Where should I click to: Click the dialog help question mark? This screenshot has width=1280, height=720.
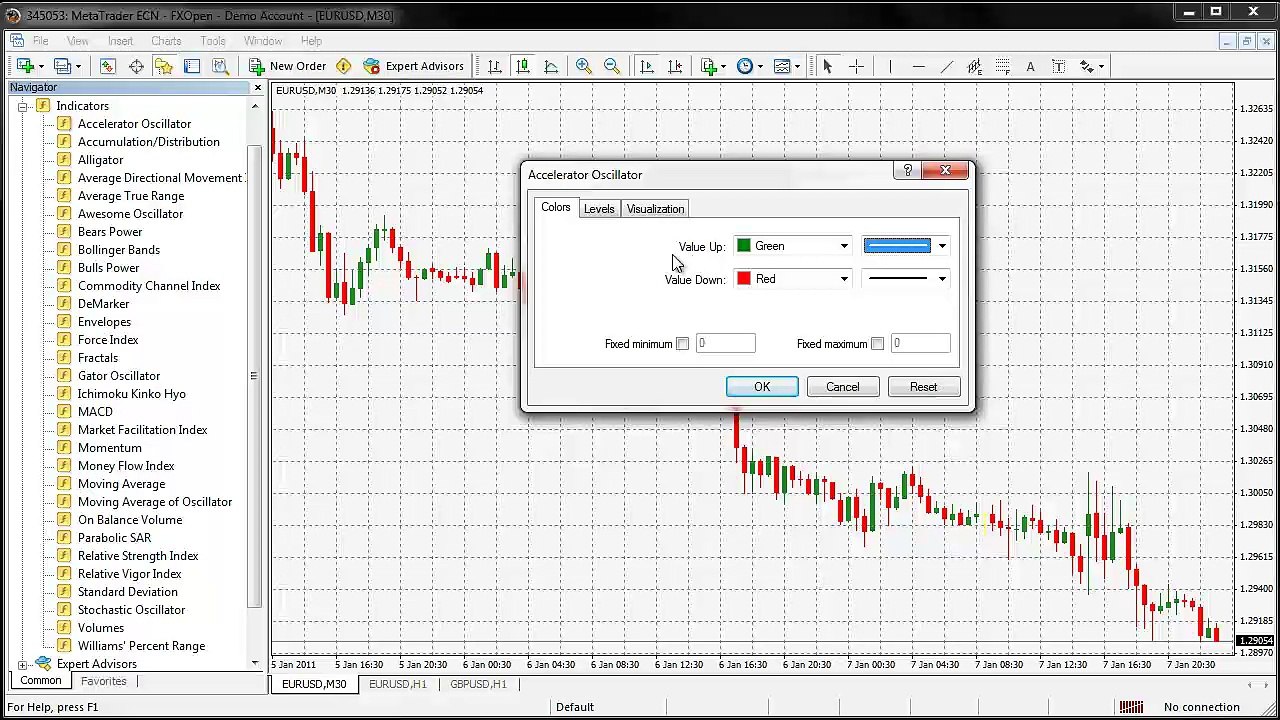point(908,171)
